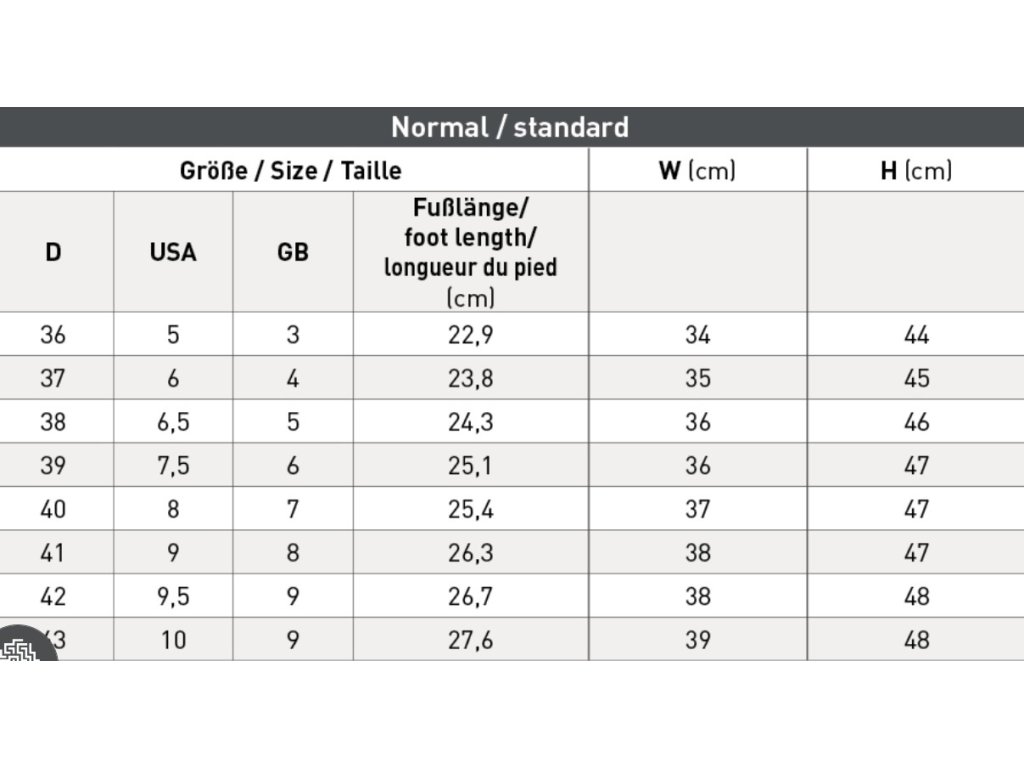The width and height of the screenshot is (1024, 768).
Task: Click H value 44 cell
Action: pos(916,335)
